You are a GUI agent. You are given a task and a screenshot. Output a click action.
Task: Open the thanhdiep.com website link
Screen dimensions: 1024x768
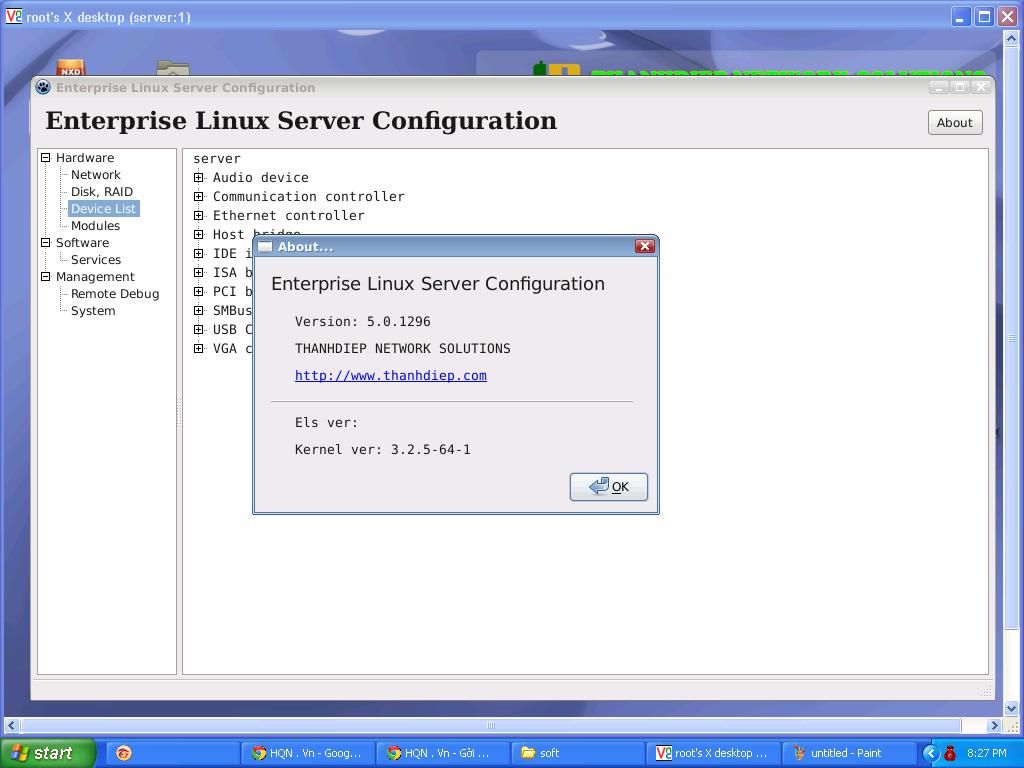tap(390, 376)
